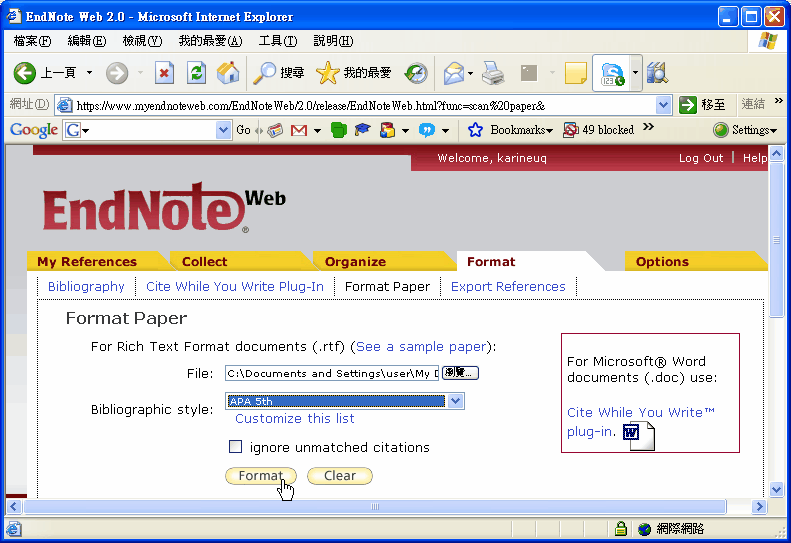Click the Stop loading icon in toolbar

coord(165,73)
